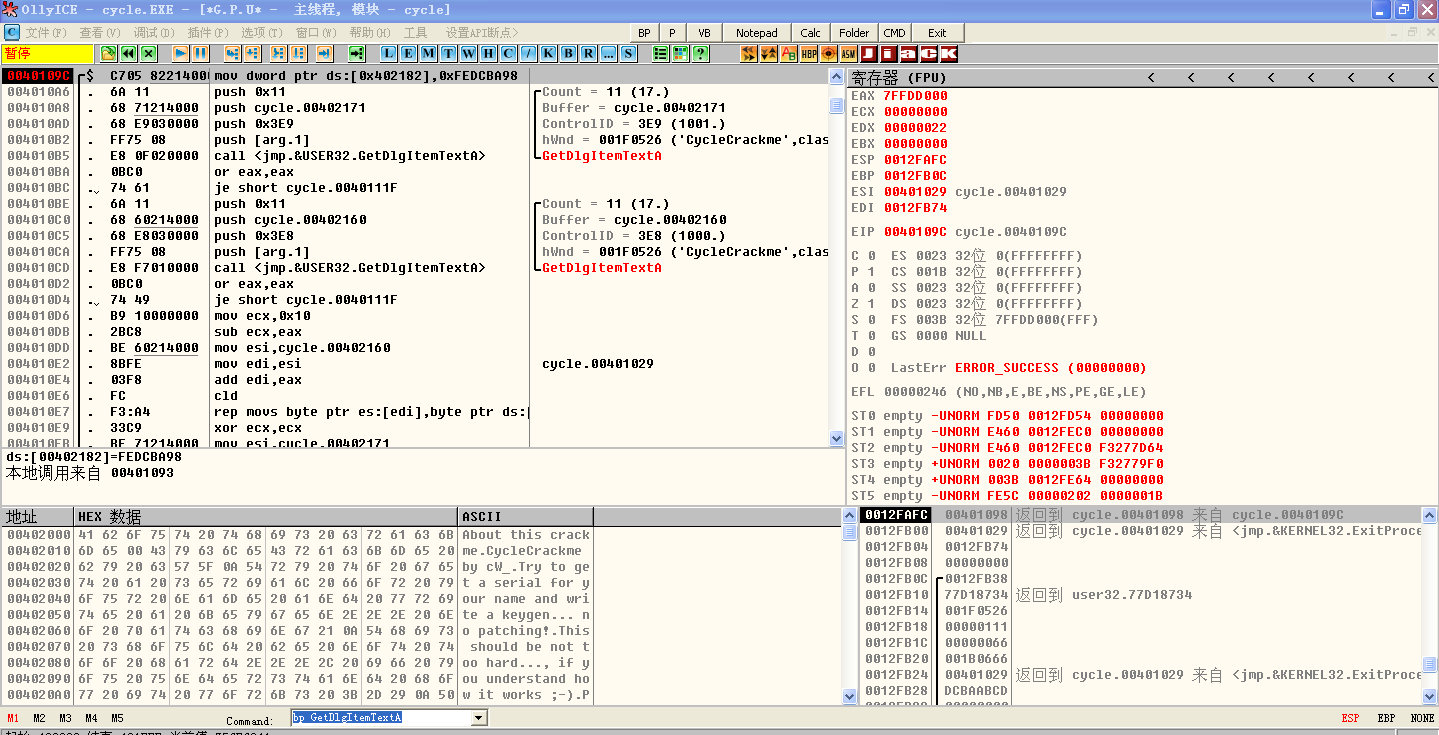
Task: Open the Command history dropdown
Action: click(479, 717)
